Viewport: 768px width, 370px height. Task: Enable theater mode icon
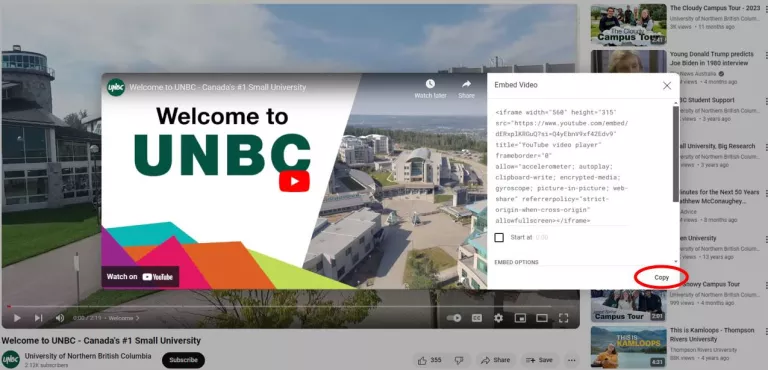point(542,318)
